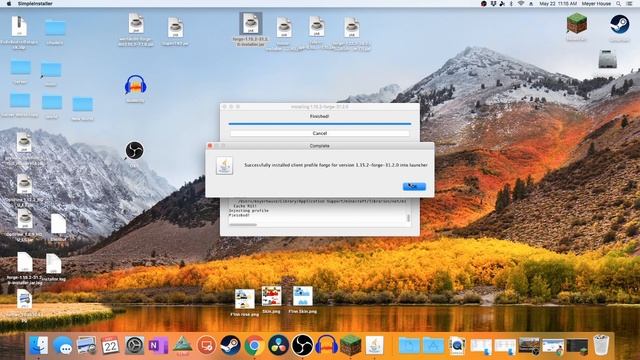Open the Applications folder in dock
This screenshot has width=640, height=360.
point(433,346)
